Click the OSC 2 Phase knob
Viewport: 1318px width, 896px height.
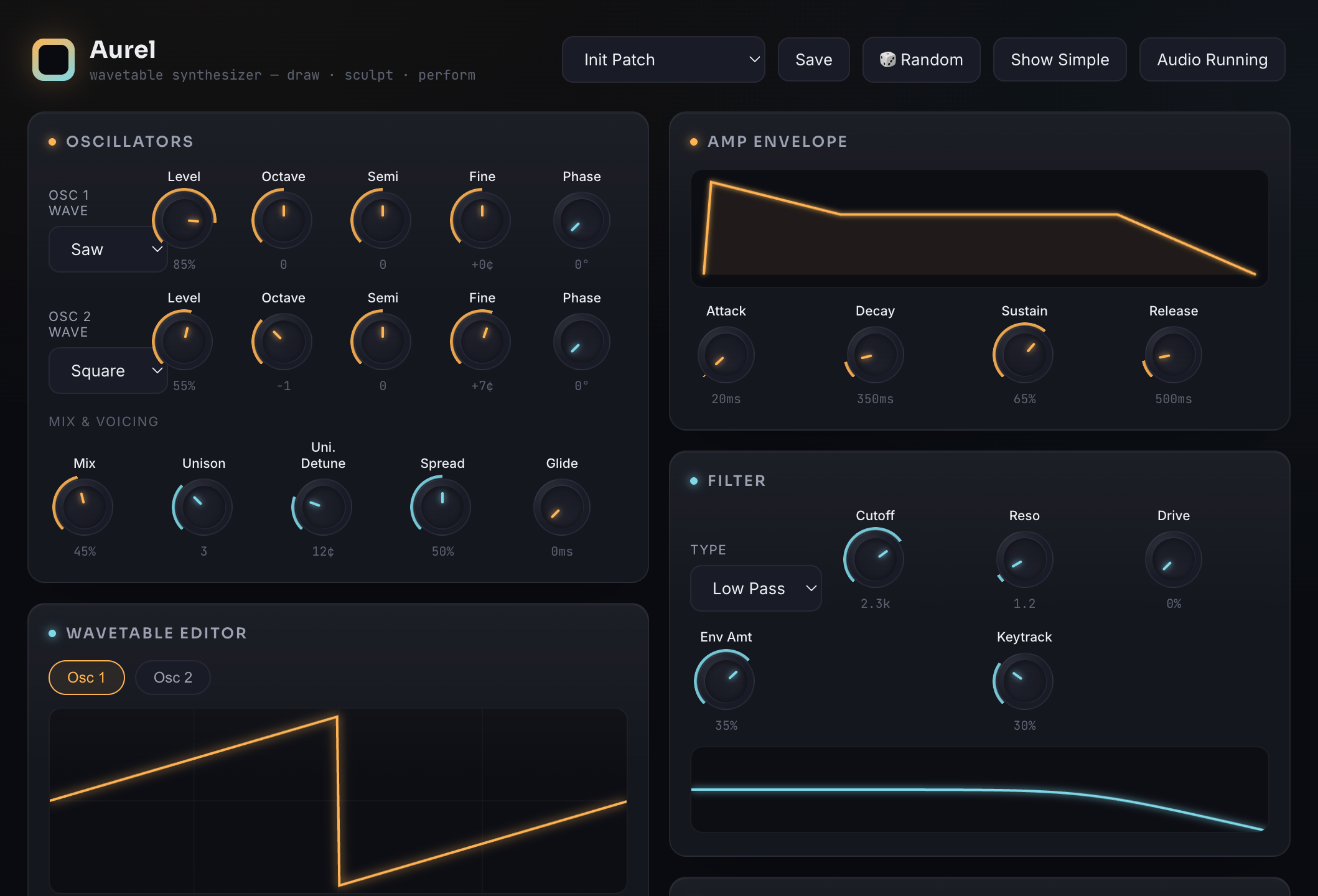(x=582, y=342)
